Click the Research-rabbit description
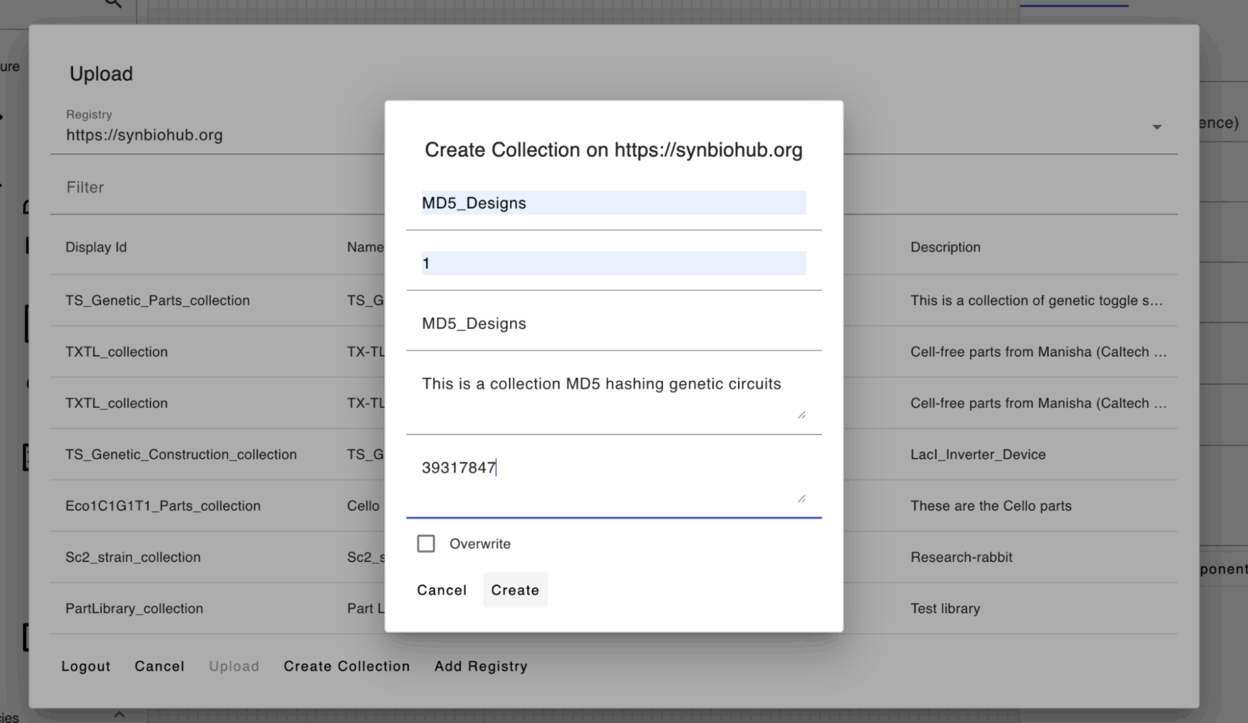Screen dimensions: 1248x723 tap(961, 557)
